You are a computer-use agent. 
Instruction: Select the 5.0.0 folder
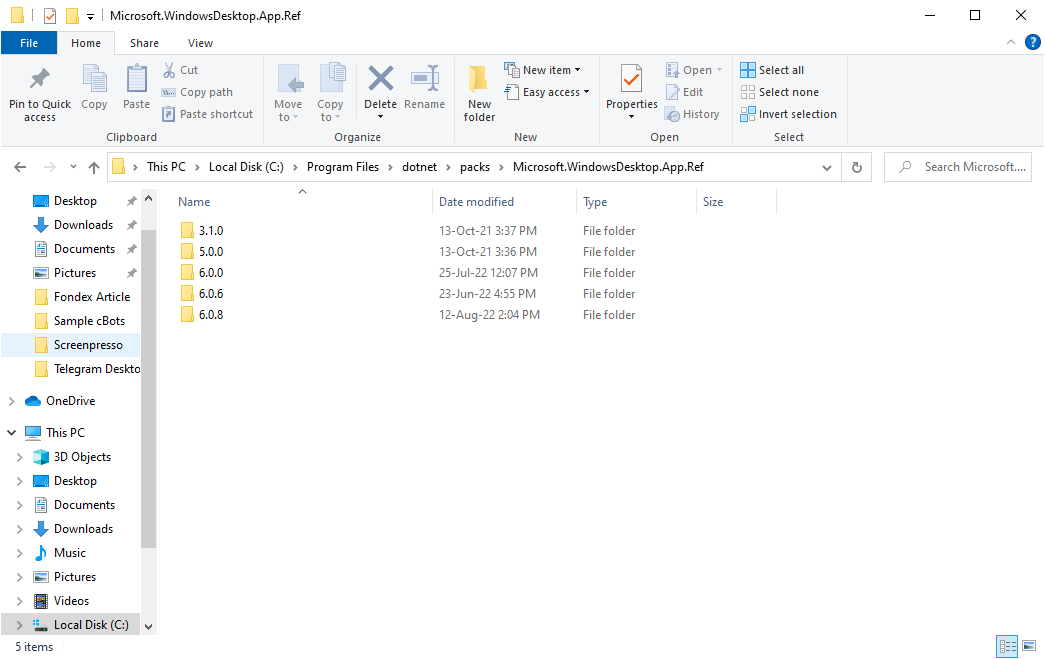[x=202, y=252]
